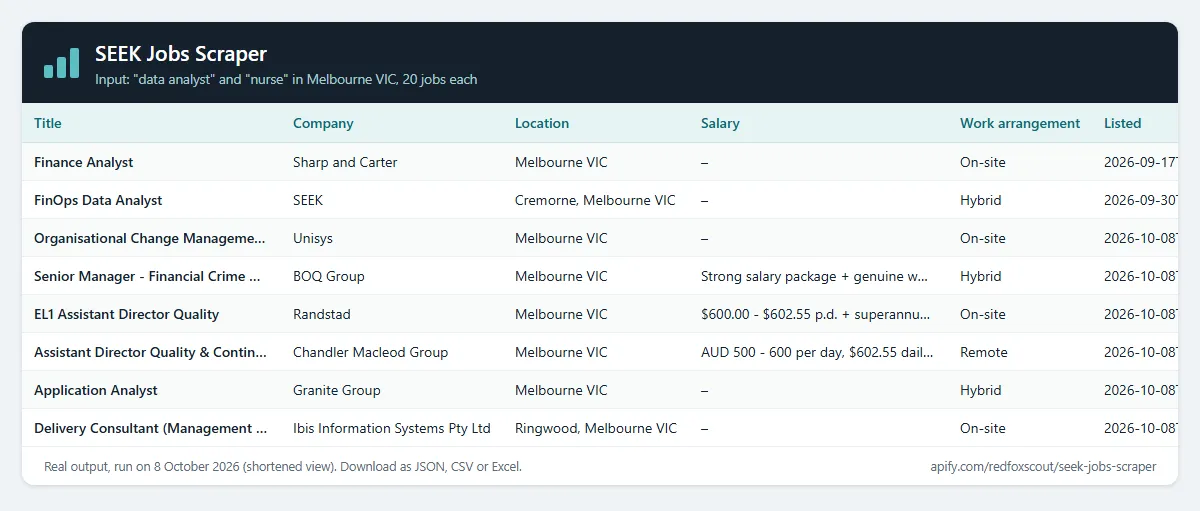Click the Sharp and Carter company cell
1200x511 pixels.
pyautogui.click(x=345, y=162)
